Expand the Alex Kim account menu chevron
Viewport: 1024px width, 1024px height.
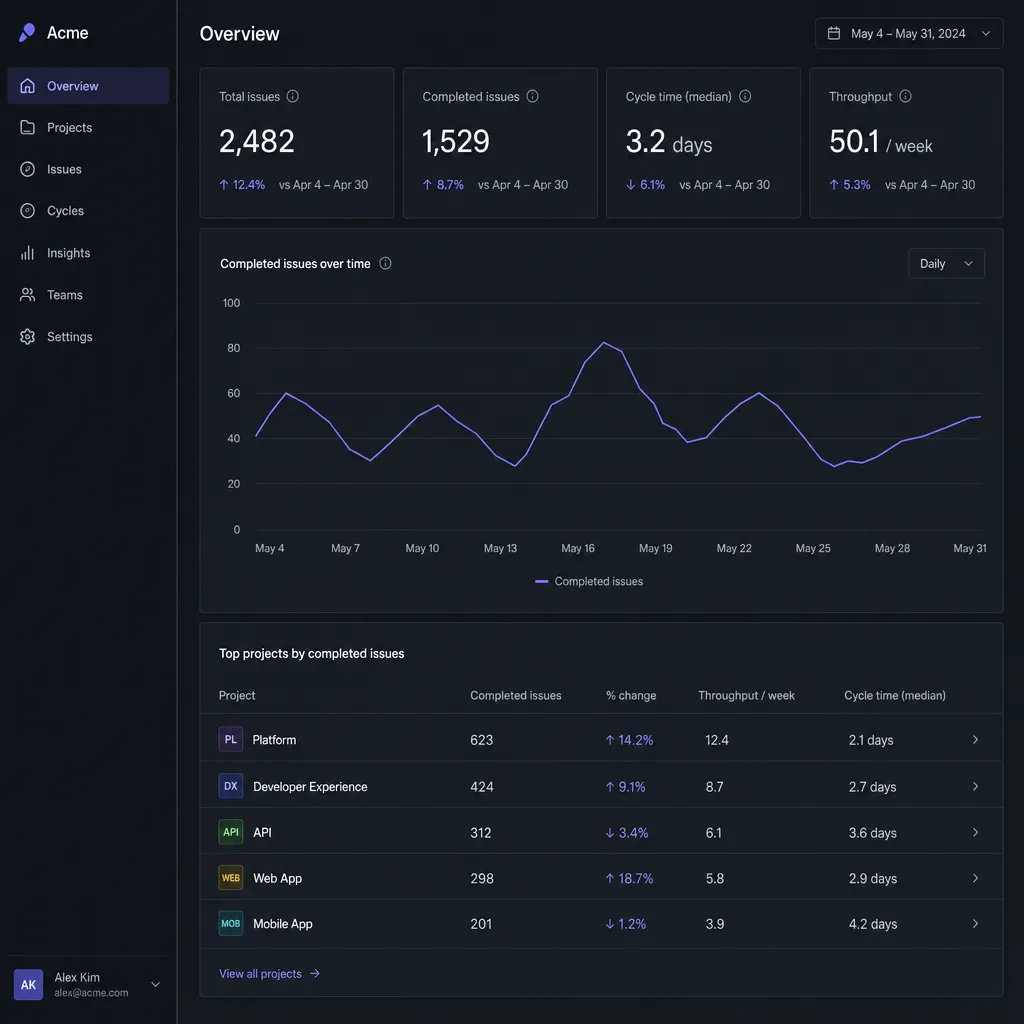[x=155, y=984]
